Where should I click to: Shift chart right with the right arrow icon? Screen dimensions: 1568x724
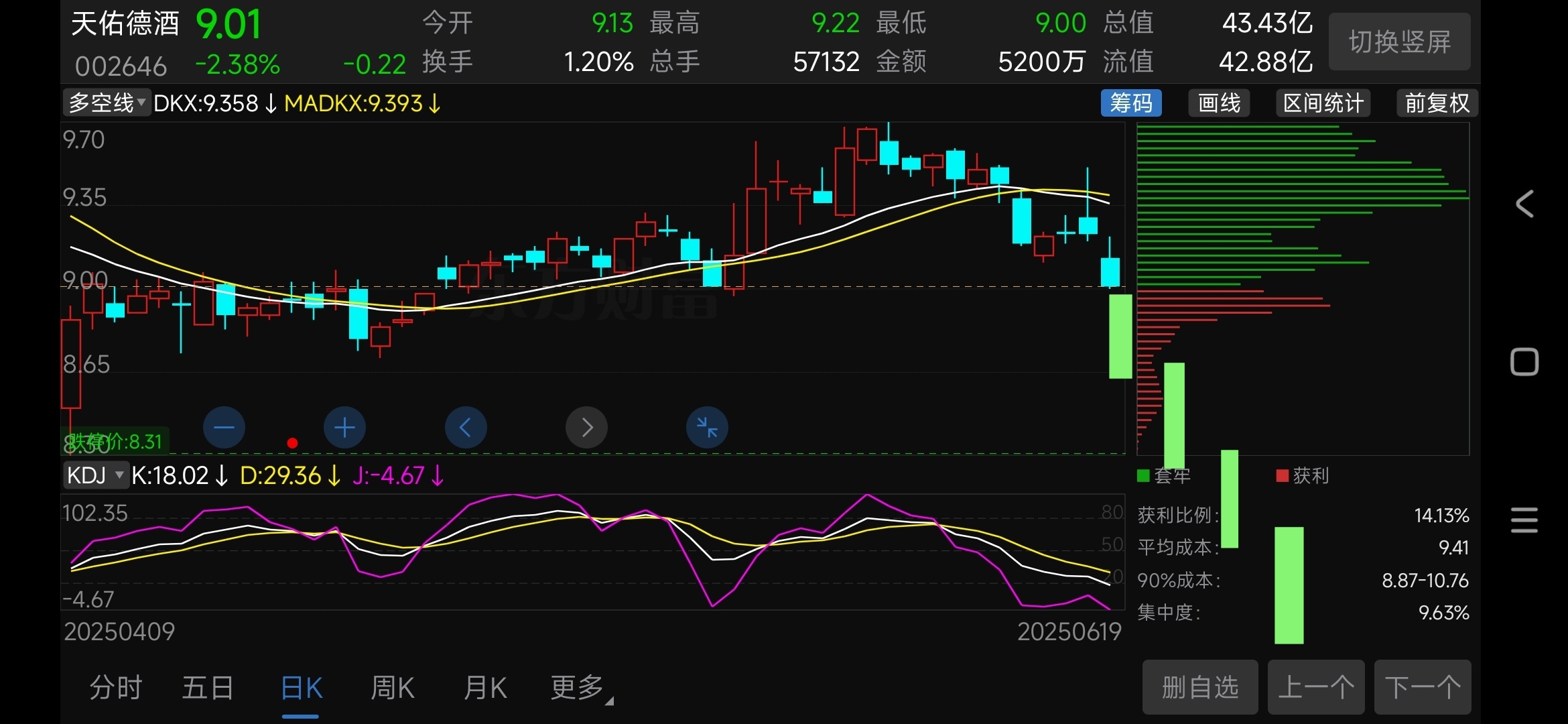[586, 427]
